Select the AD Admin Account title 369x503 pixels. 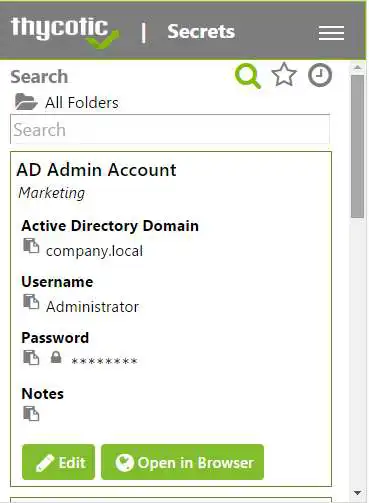(96, 170)
